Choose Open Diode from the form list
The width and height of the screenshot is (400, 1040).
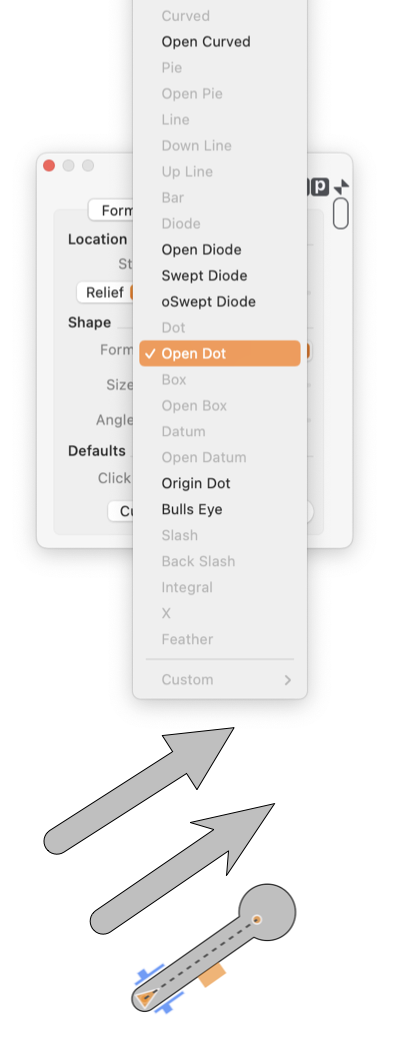[201, 250]
